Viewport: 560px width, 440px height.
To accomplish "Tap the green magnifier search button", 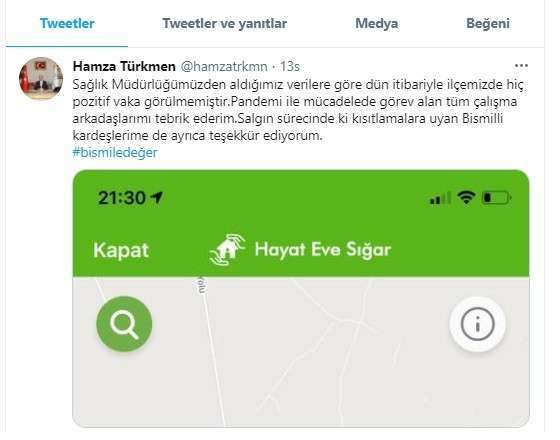I will pos(124,324).
